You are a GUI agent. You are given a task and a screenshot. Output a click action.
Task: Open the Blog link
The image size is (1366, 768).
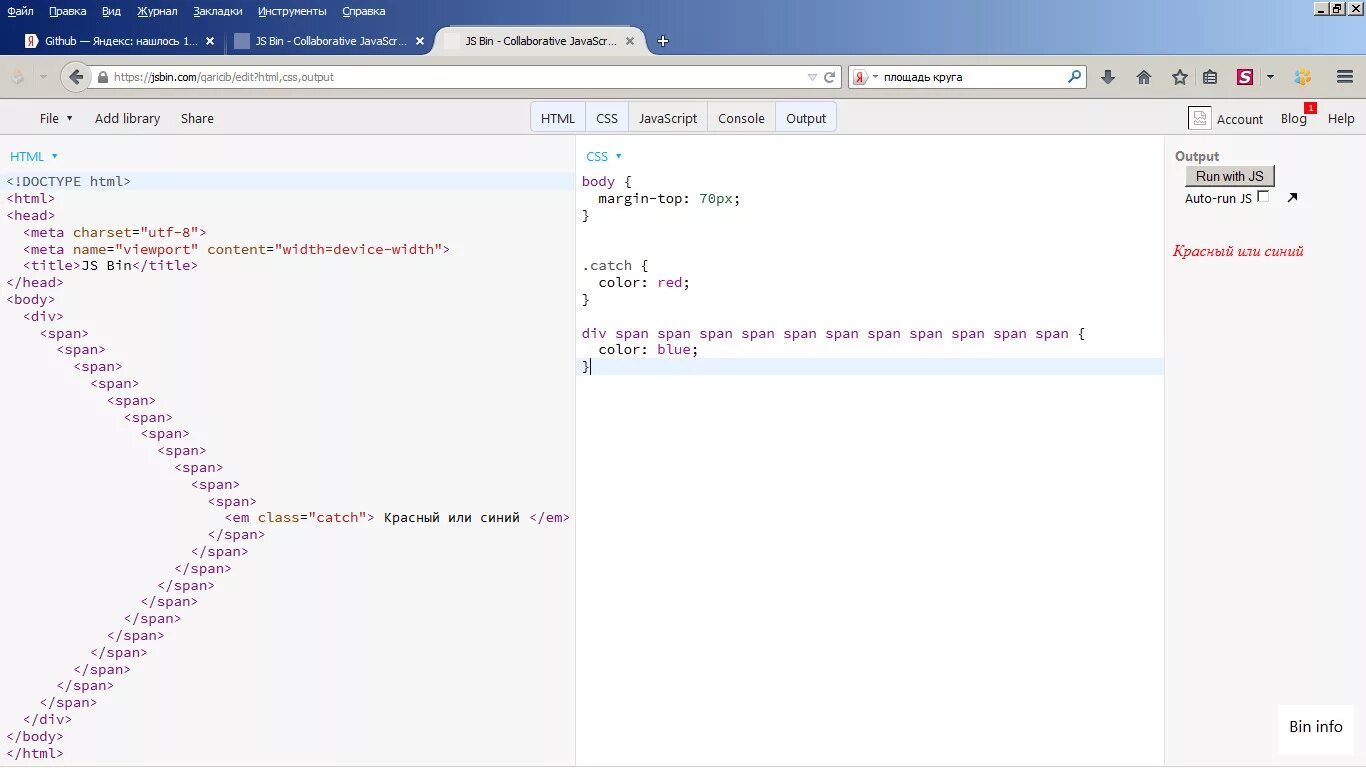pyautogui.click(x=1294, y=118)
